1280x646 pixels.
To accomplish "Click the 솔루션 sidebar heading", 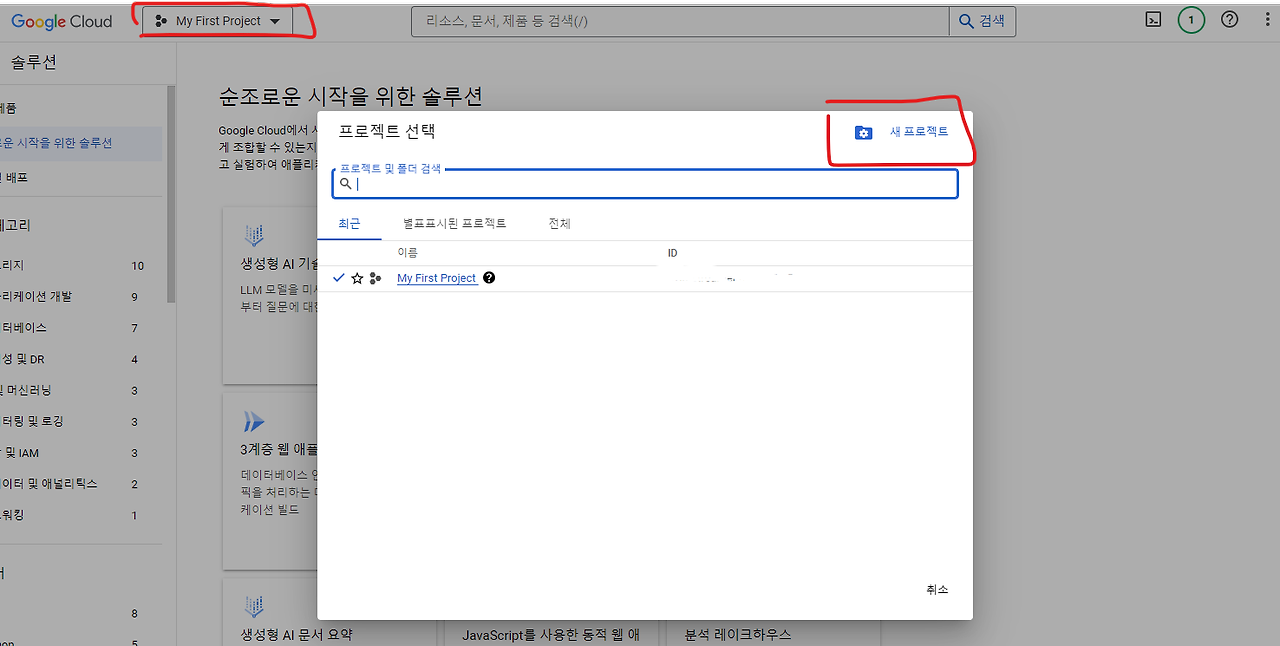I will pos(34,63).
